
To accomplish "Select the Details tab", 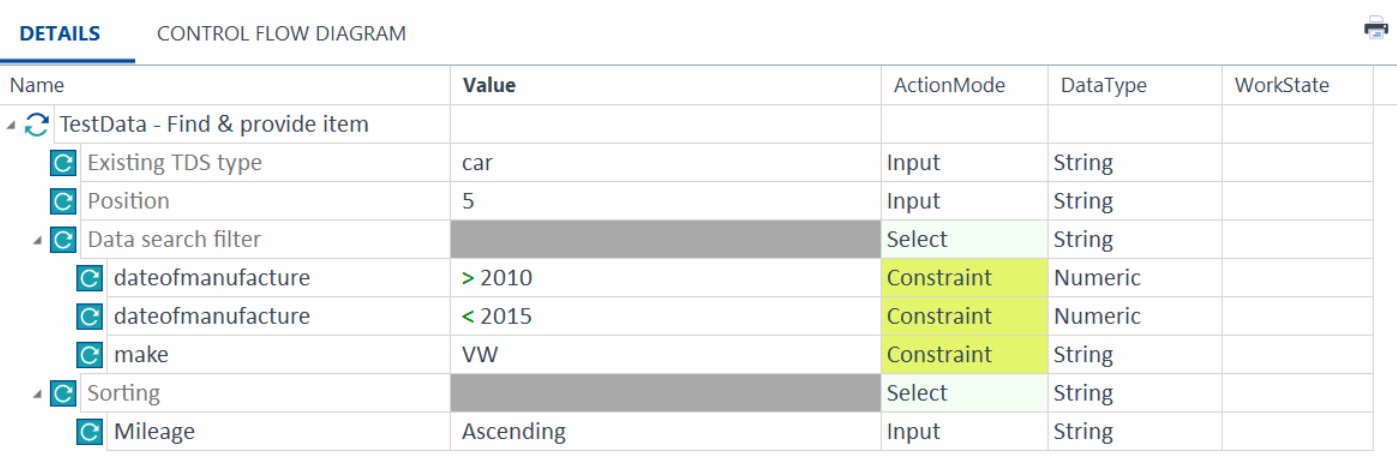I will coord(60,33).
